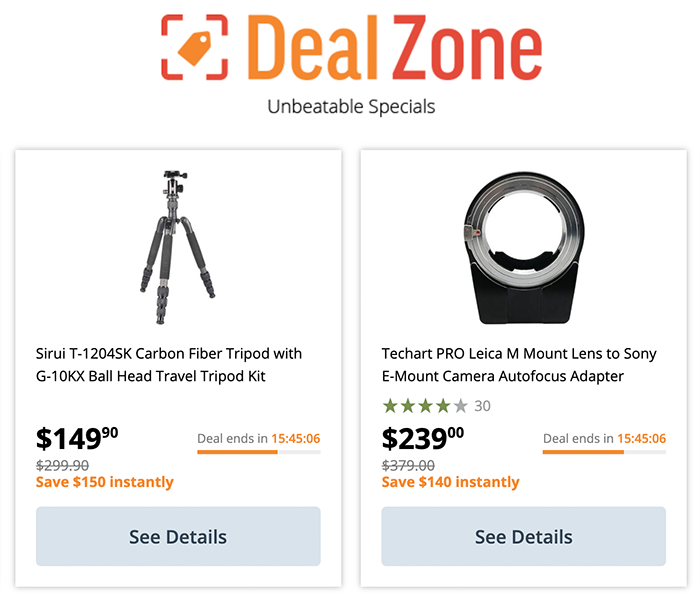Click the tripod Deal ends in timer
700x597 pixels.
pyautogui.click(x=259, y=438)
